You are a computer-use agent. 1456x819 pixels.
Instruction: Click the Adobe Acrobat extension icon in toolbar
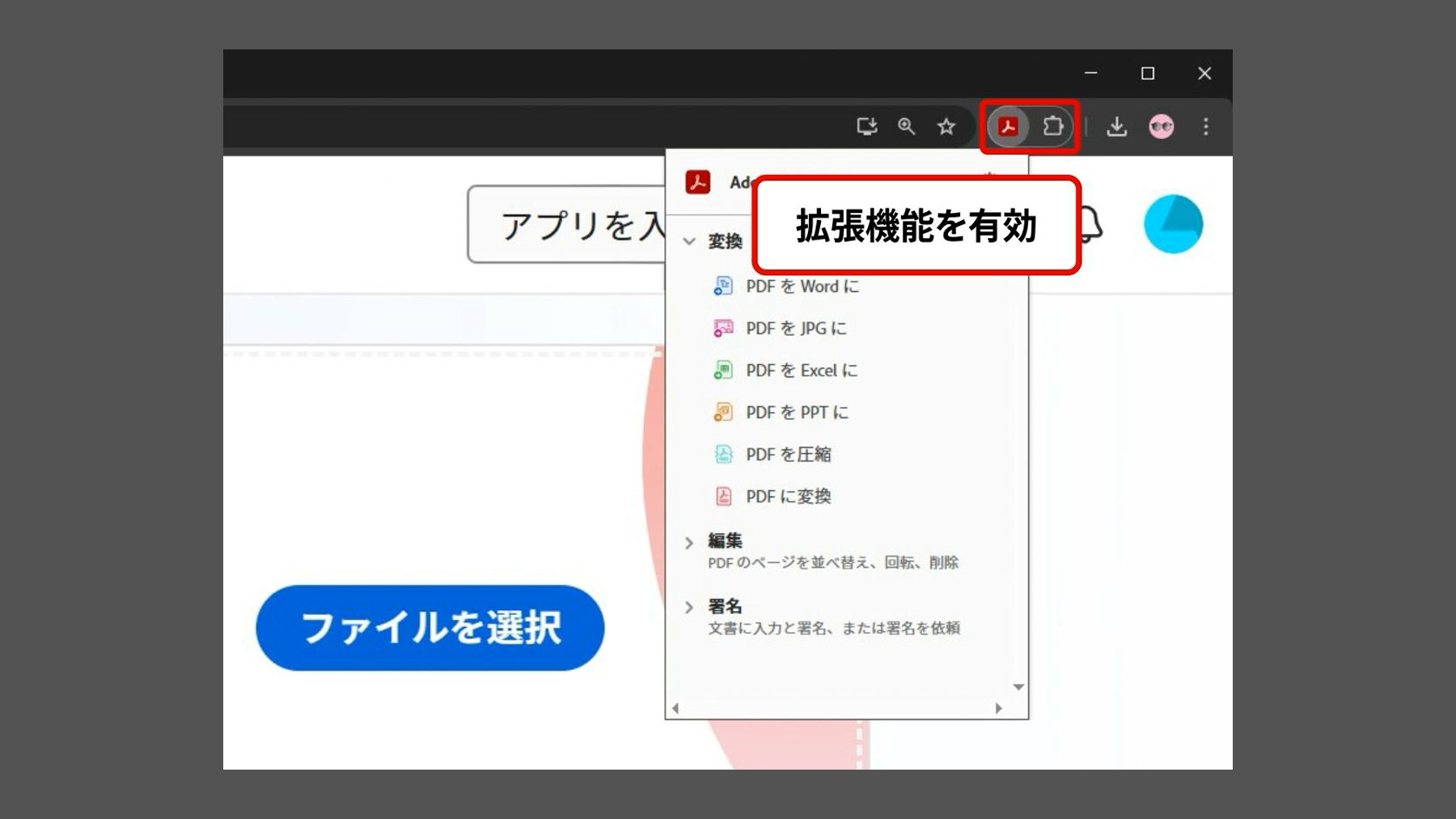coord(1008,126)
